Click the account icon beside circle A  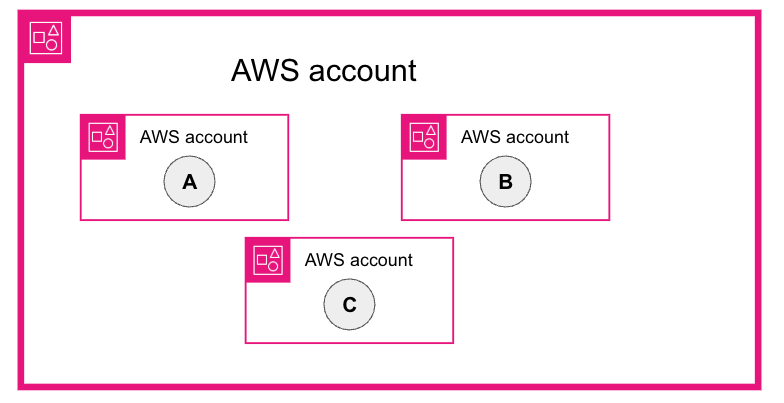pyautogui.click(x=103, y=137)
